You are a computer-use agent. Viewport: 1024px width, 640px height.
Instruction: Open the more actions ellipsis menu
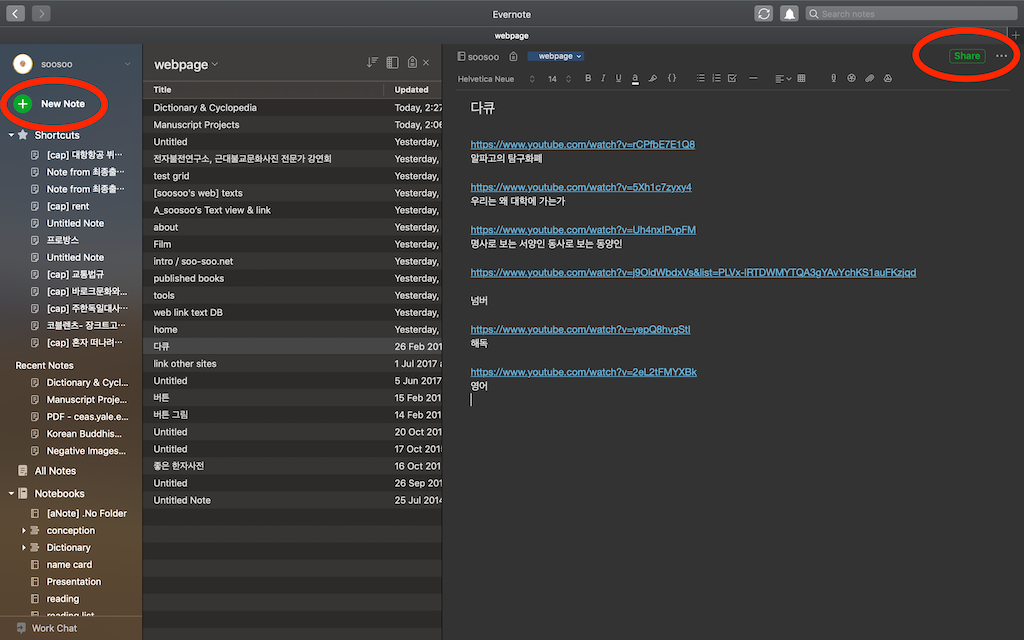1001,56
